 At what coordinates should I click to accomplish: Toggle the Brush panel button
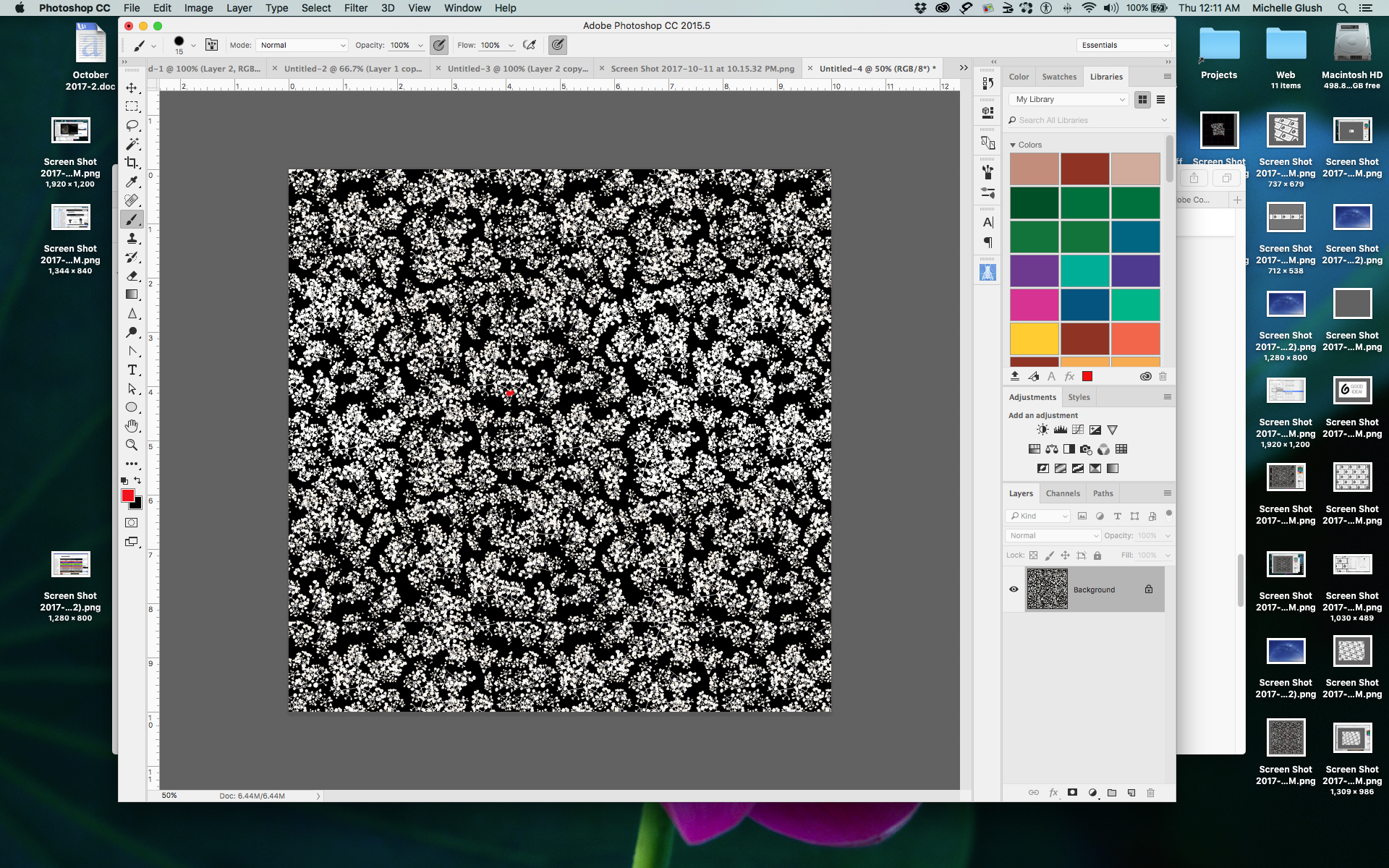[x=211, y=45]
